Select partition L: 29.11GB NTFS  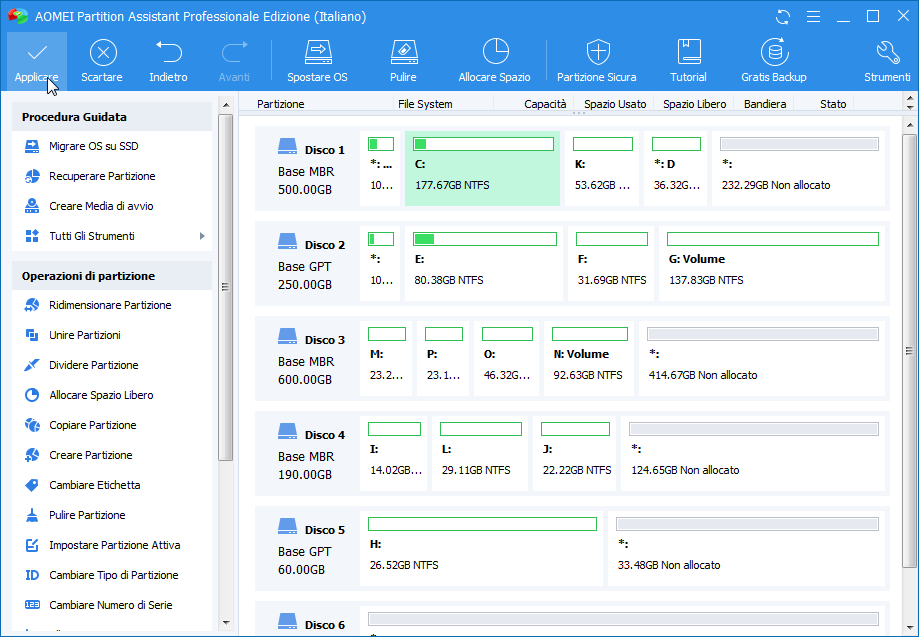point(479,454)
